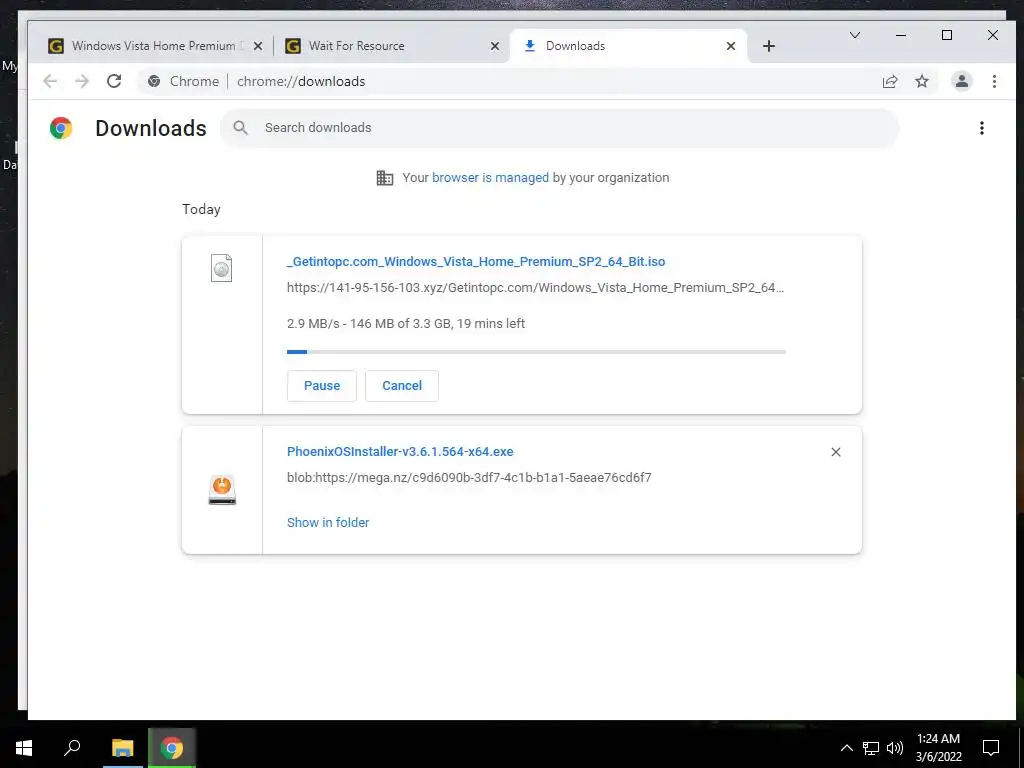The height and width of the screenshot is (768, 1024).
Task: Maximize the Chrome window
Action: tap(947, 35)
